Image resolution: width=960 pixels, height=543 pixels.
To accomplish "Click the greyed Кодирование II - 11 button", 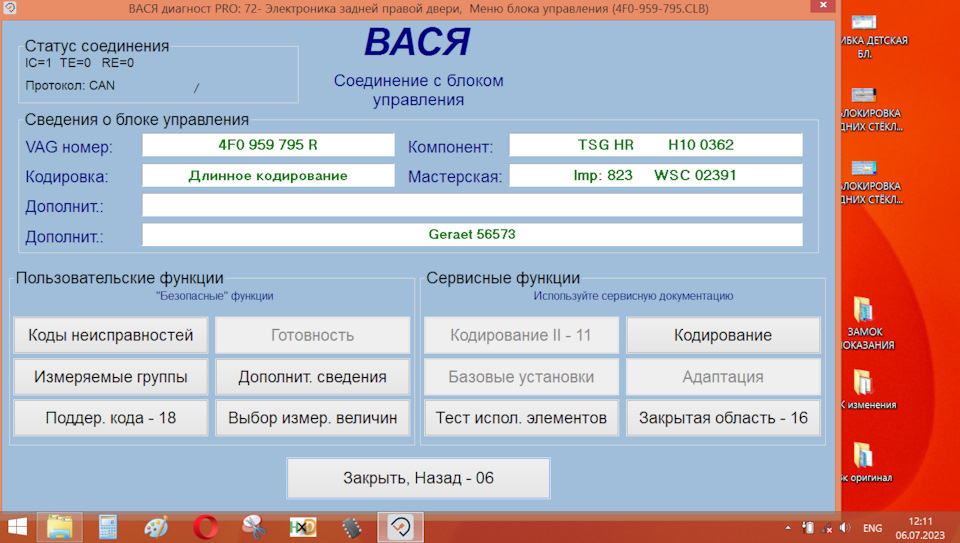I will click(521, 335).
